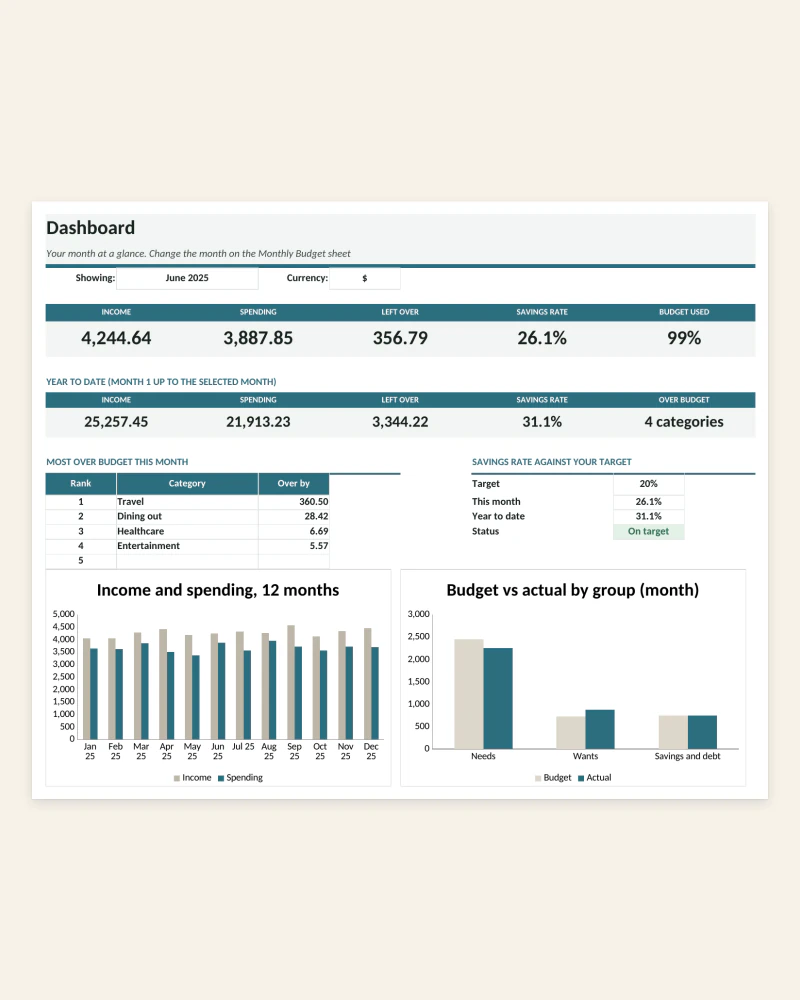Click Savings rate against your target heading

pyautogui.click(x=552, y=462)
